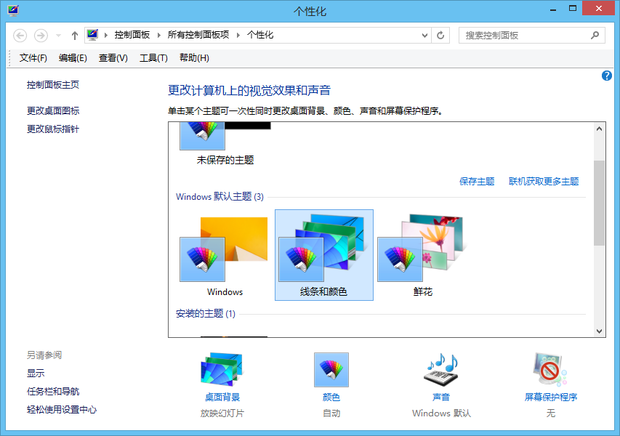Click the 联机获取更多主题 link
This screenshot has width=620, height=436.
(543, 181)
